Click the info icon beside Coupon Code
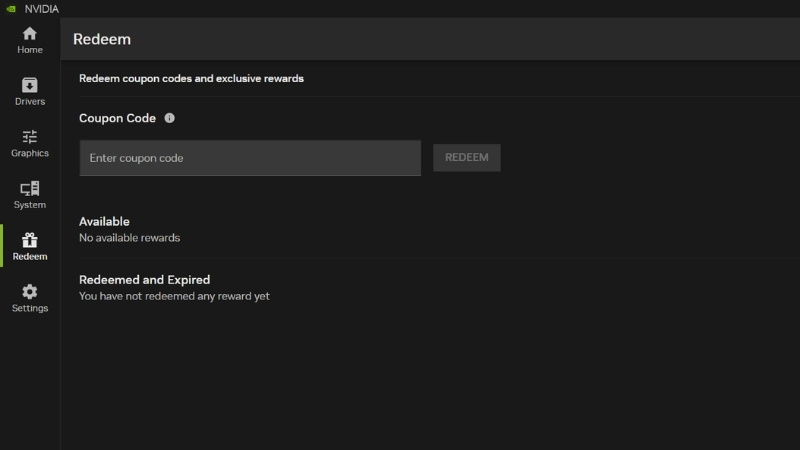 (x=169, y=118)
